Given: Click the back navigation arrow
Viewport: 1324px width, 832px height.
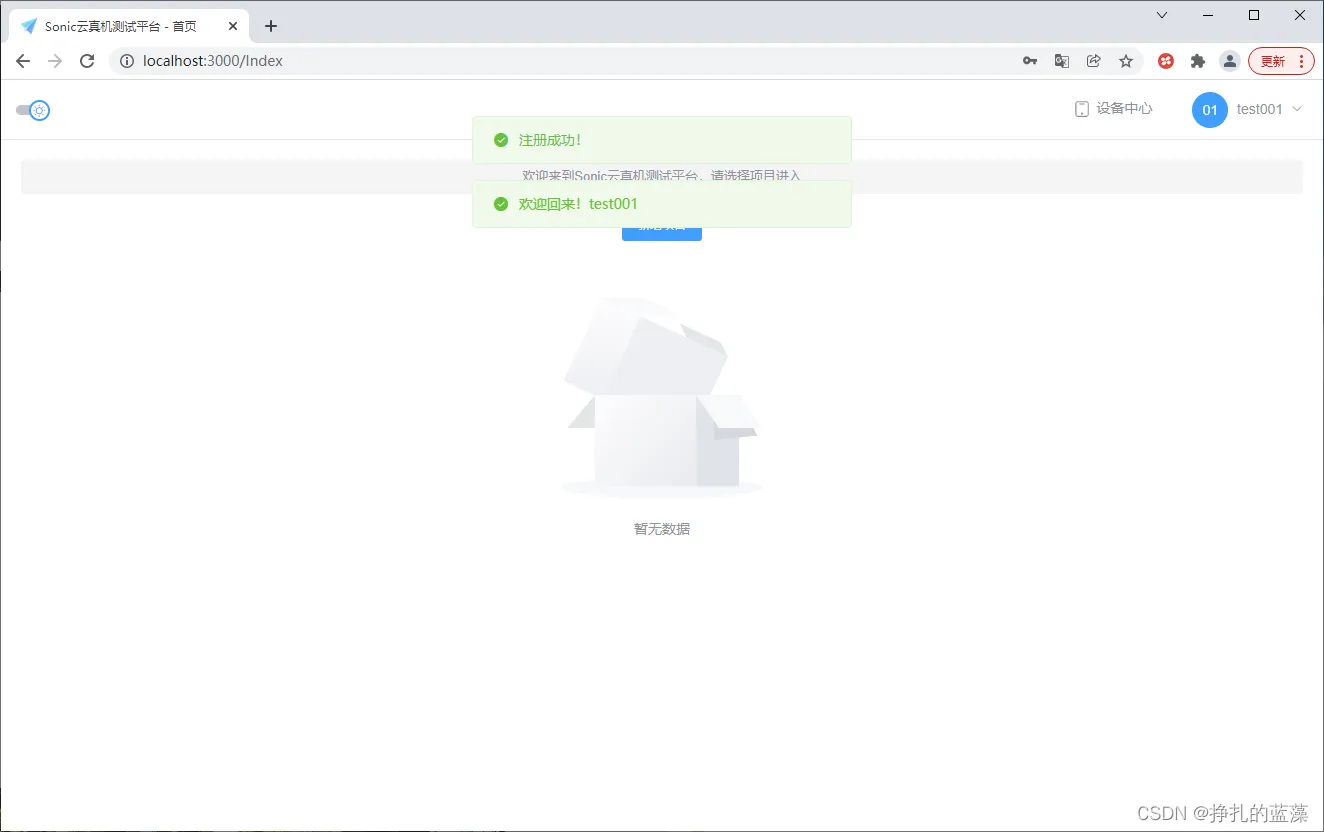Looking at the screenshot, I should (x=23, y=60).
